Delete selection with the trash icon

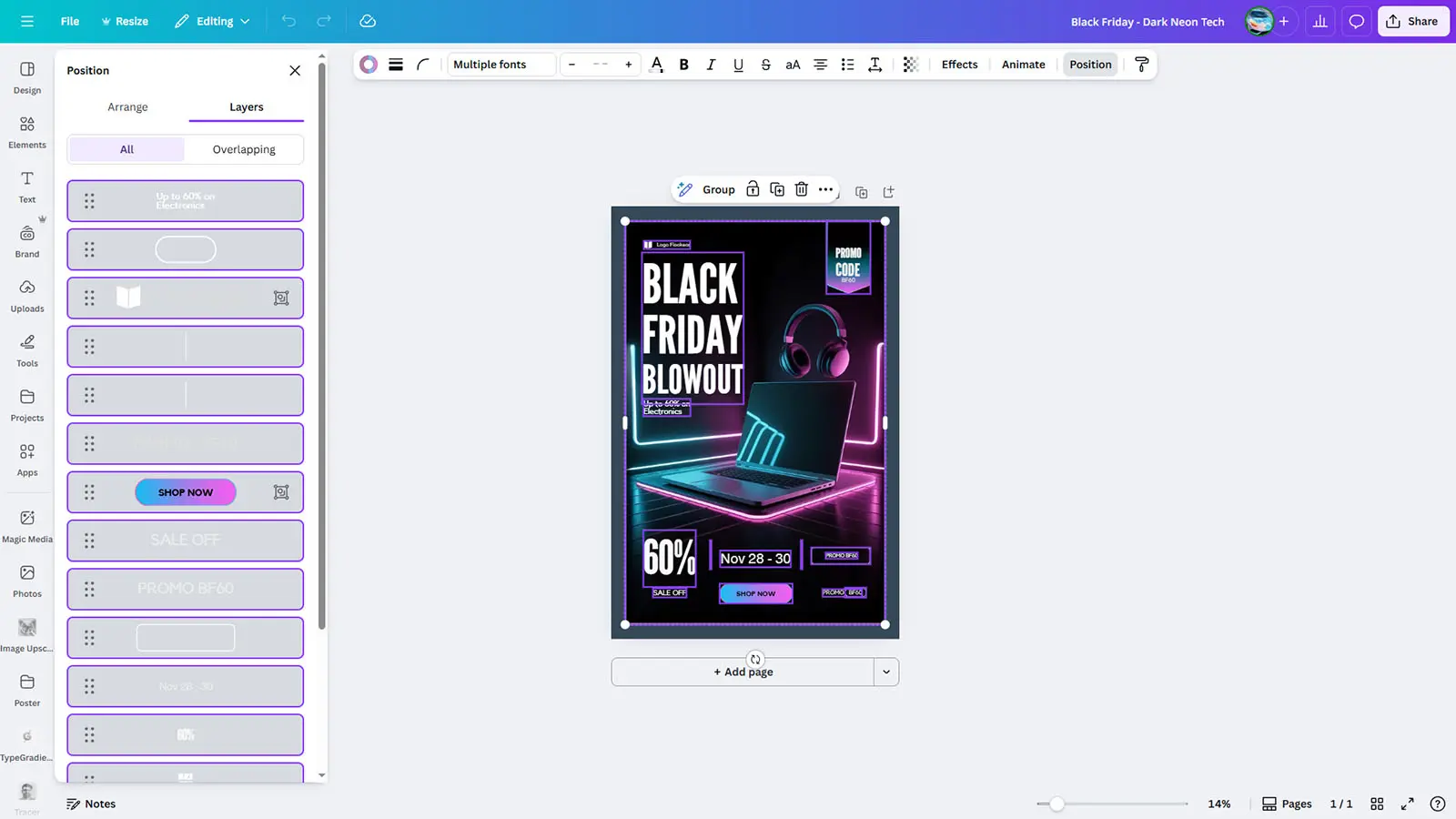pos(801,189)
